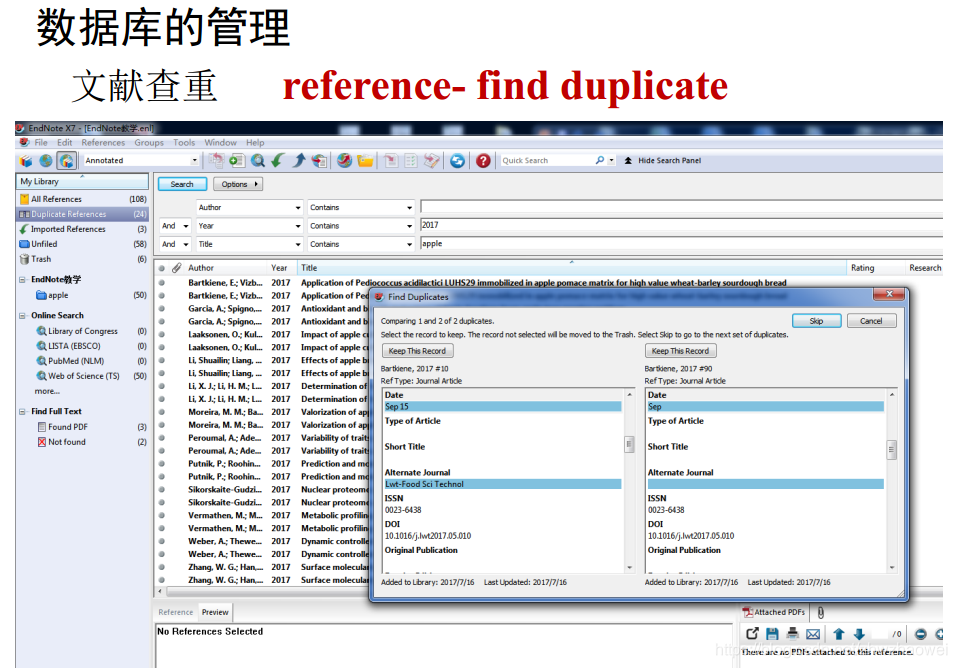Open the red Help question mark icon
This screenshot has height=668, width=957.
[x=483, y=161]
